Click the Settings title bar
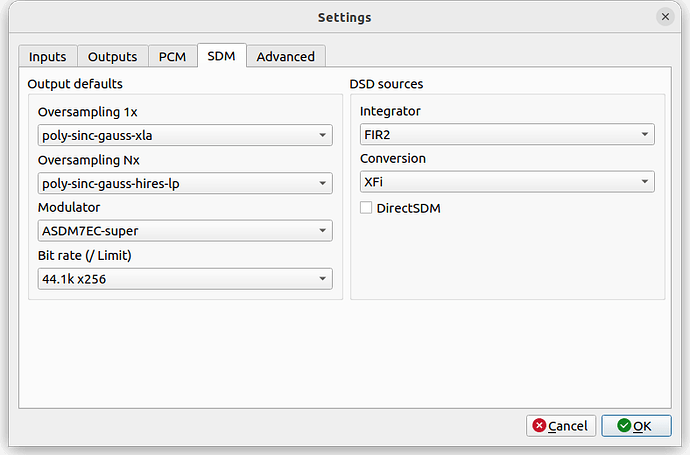Screen dimensions: 690x455 click(x=344, y=17)
